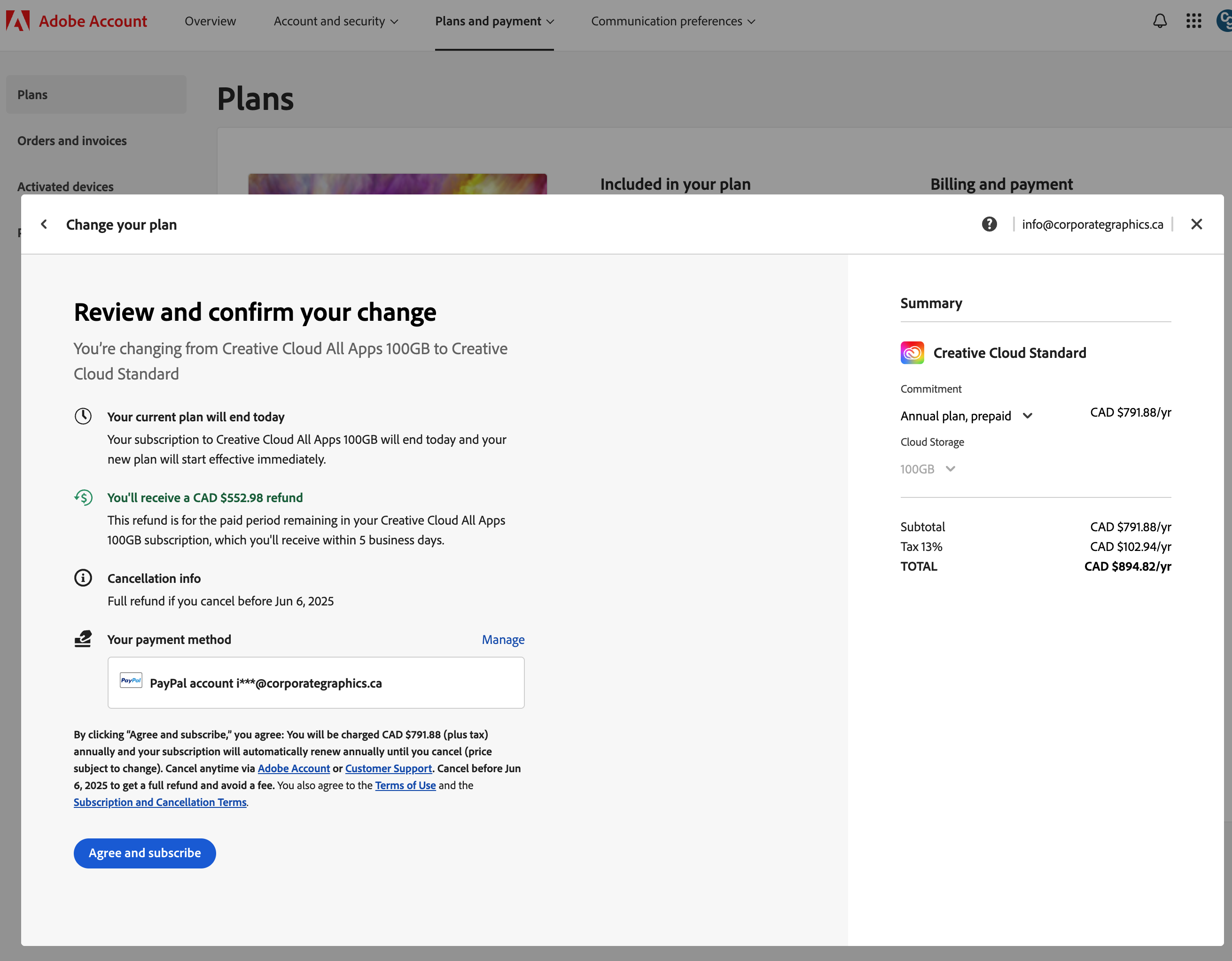Open the Adobe Account link in terms

(294, 768)
